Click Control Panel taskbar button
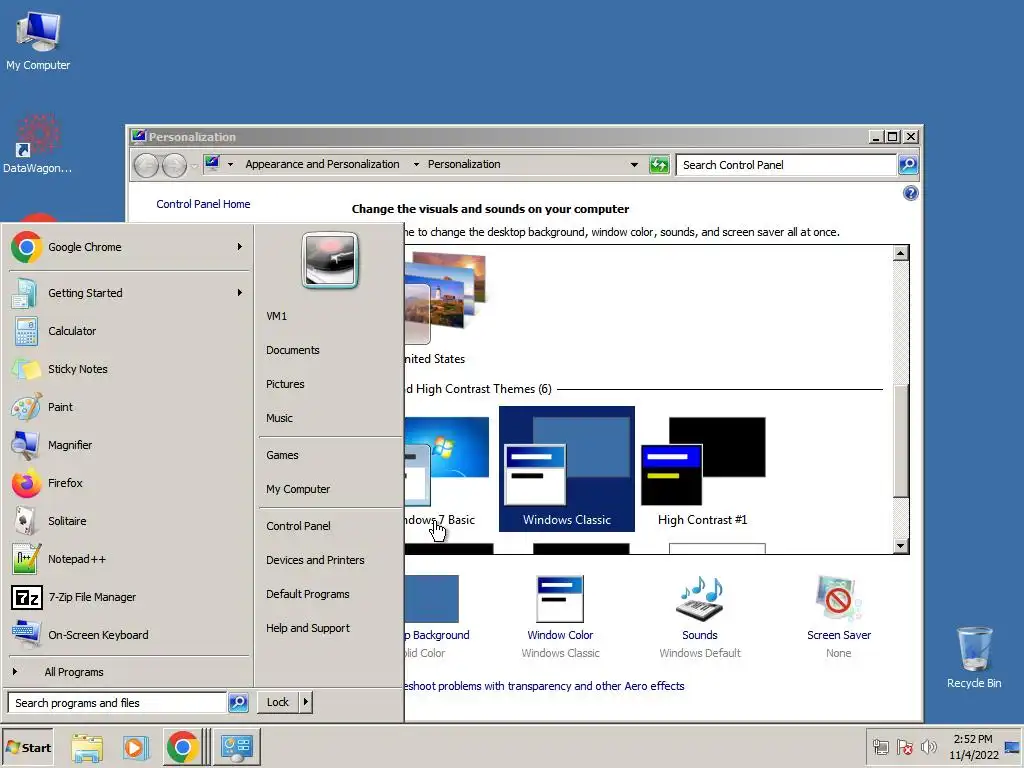Screen dimensions: 1024x768 (236, 747)
